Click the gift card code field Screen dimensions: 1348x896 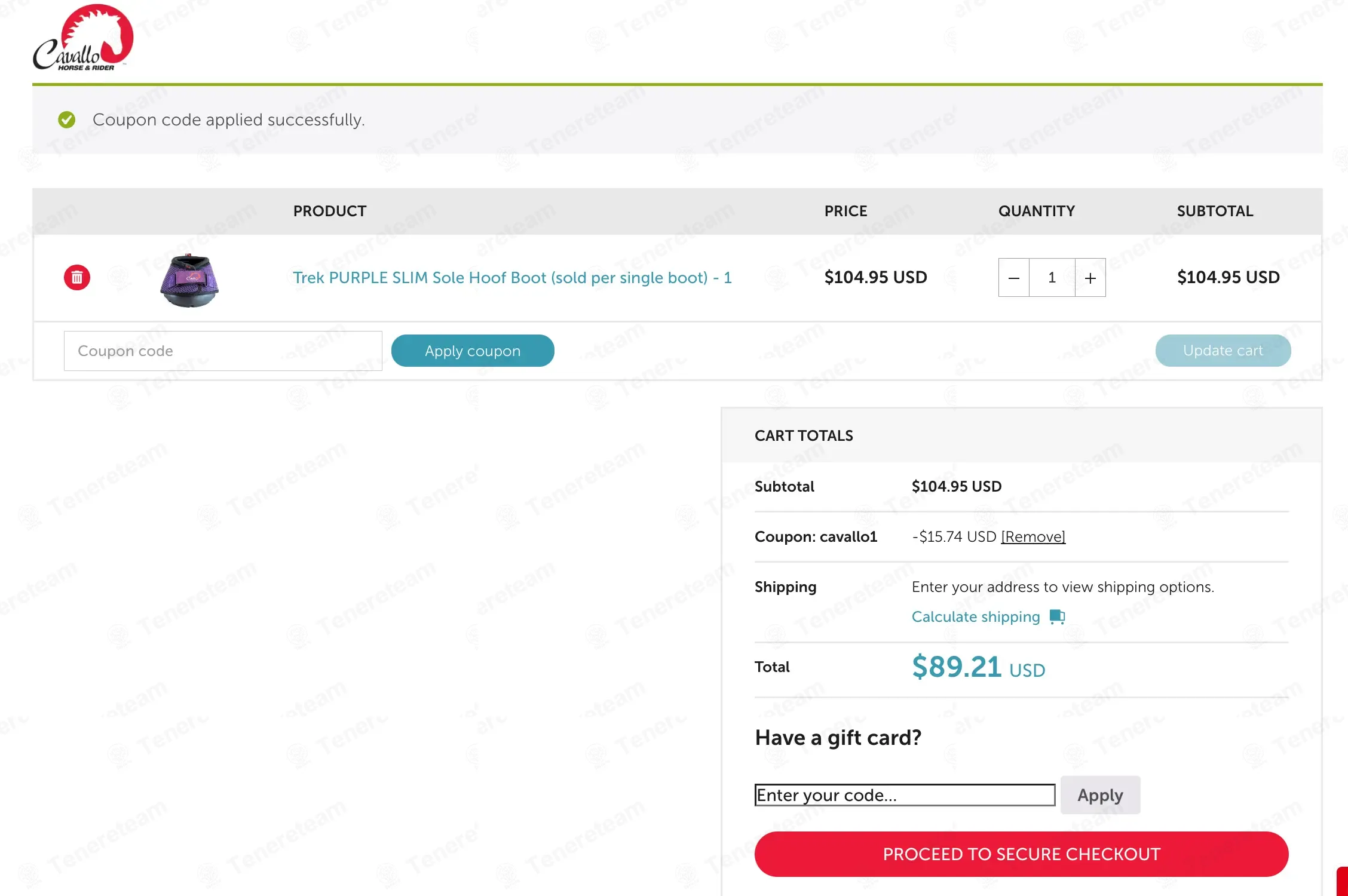905,795
